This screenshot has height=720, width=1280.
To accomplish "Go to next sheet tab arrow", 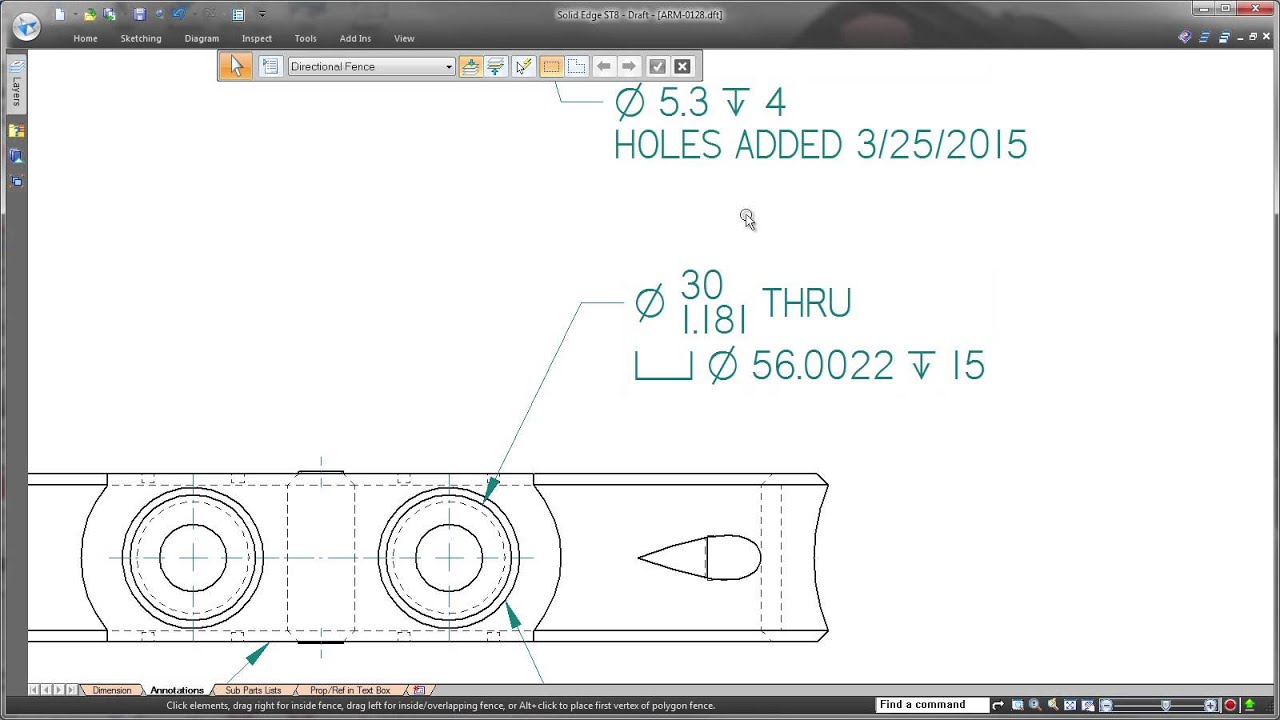I will pyautogui.click(x=58, y=690).
